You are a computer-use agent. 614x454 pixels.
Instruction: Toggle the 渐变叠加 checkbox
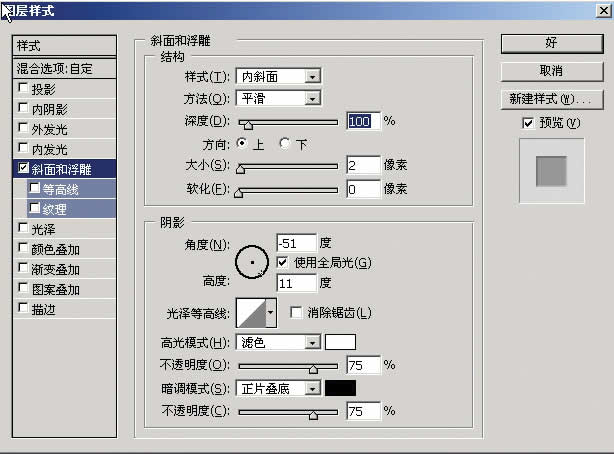point(23,268)
